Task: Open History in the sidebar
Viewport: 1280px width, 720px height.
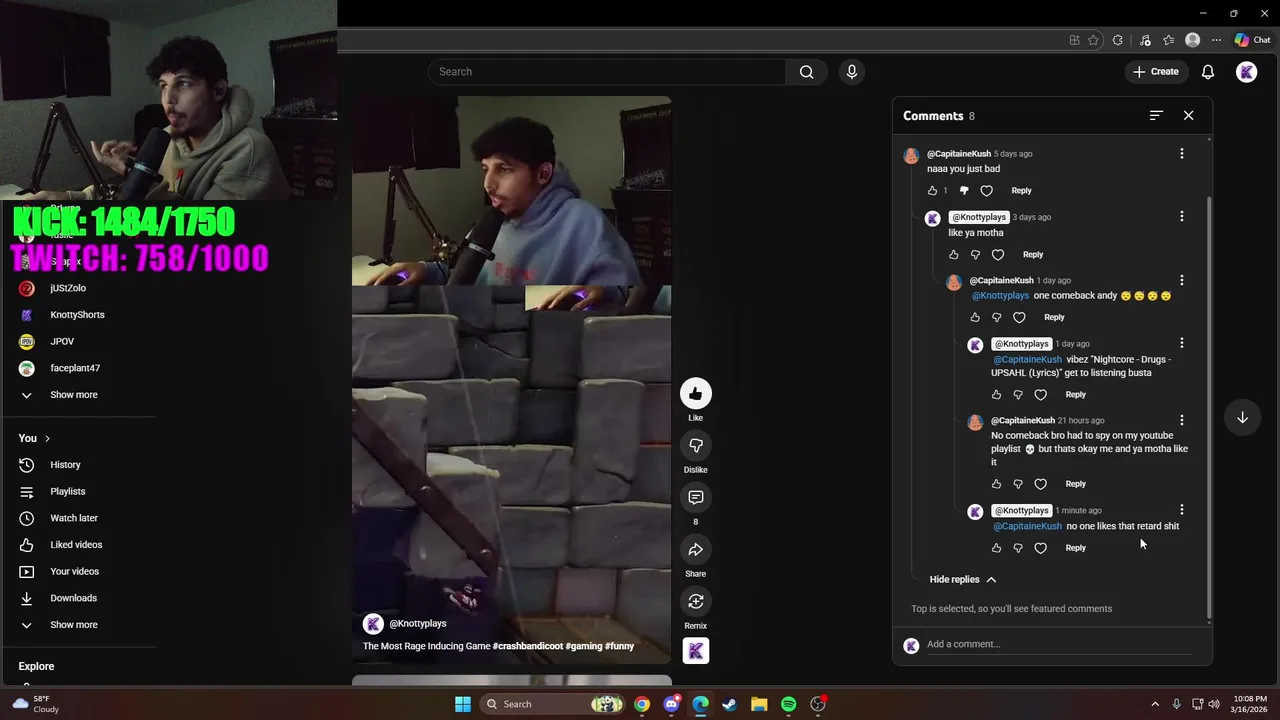Action: [65, 465]
